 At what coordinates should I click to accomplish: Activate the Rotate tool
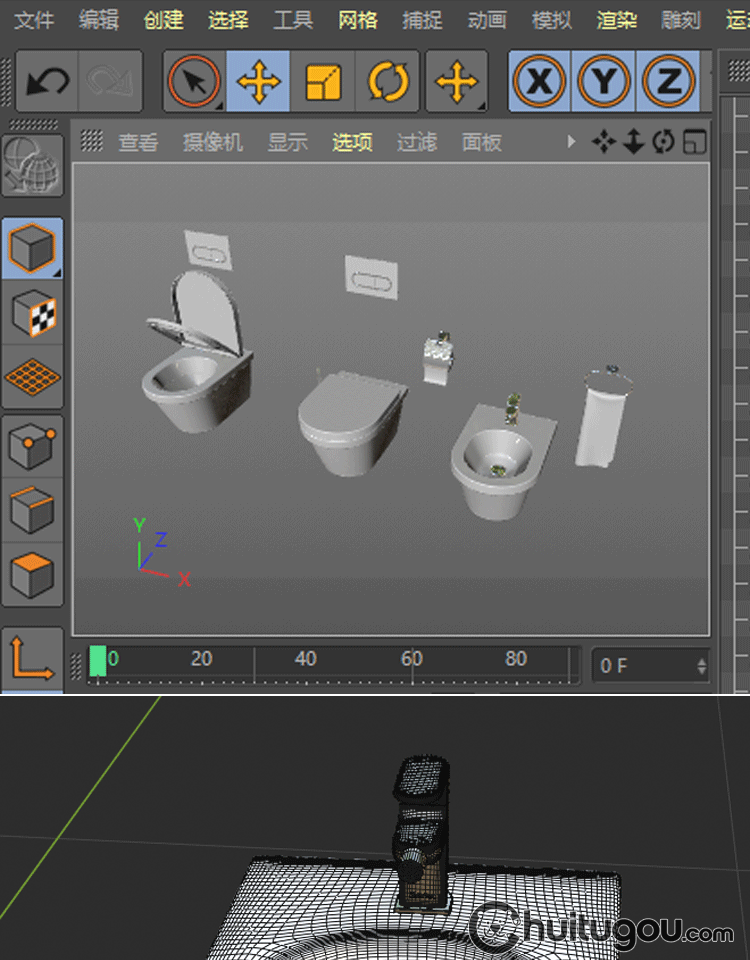(388, 82)
